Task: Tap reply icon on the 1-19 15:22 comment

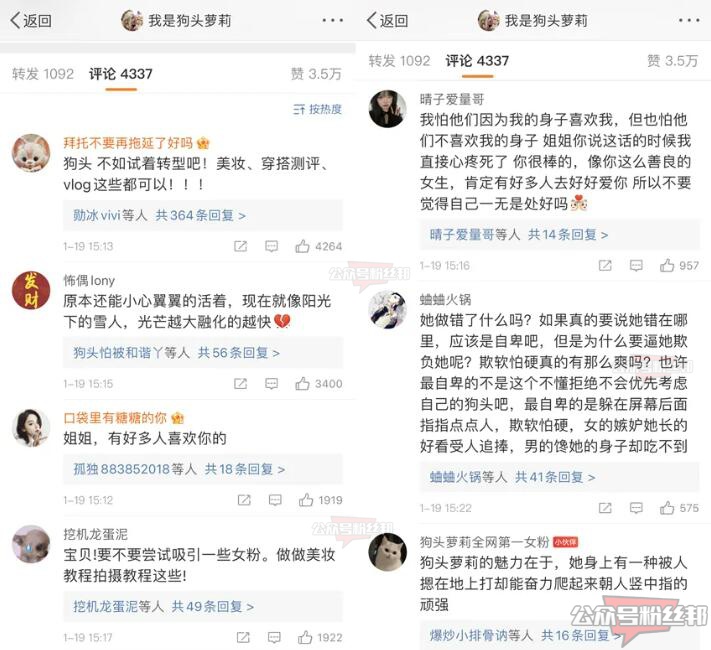Action: pyautogui.click(x=636, y=508)
